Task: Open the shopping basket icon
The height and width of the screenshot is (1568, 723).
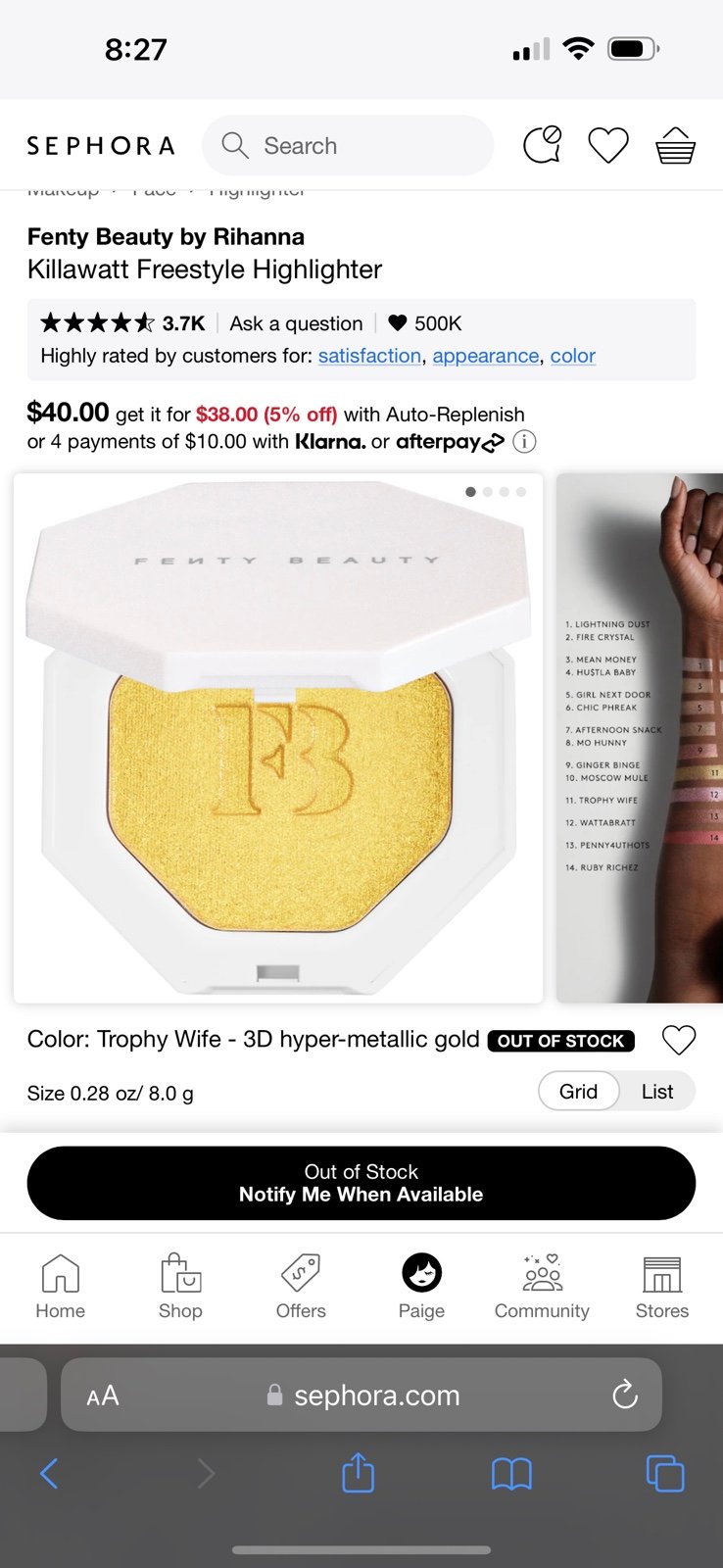Action: [675, 146]
